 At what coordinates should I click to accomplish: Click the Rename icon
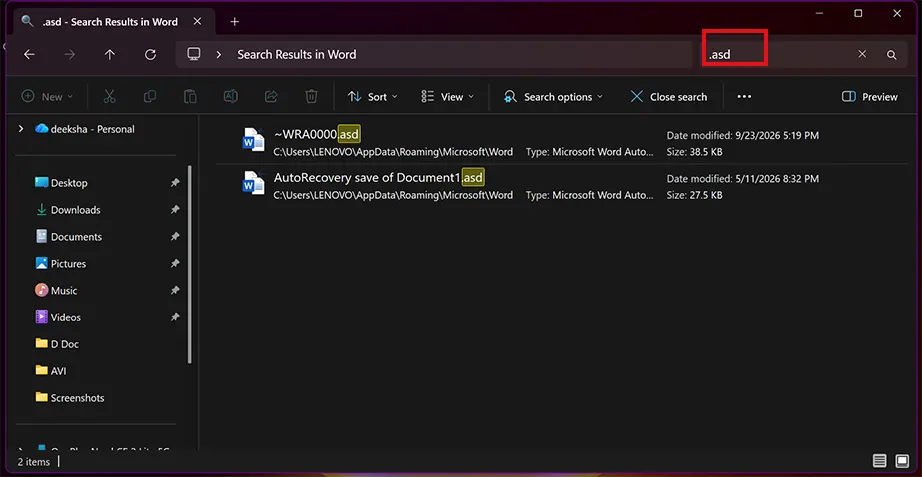point(230,96)
